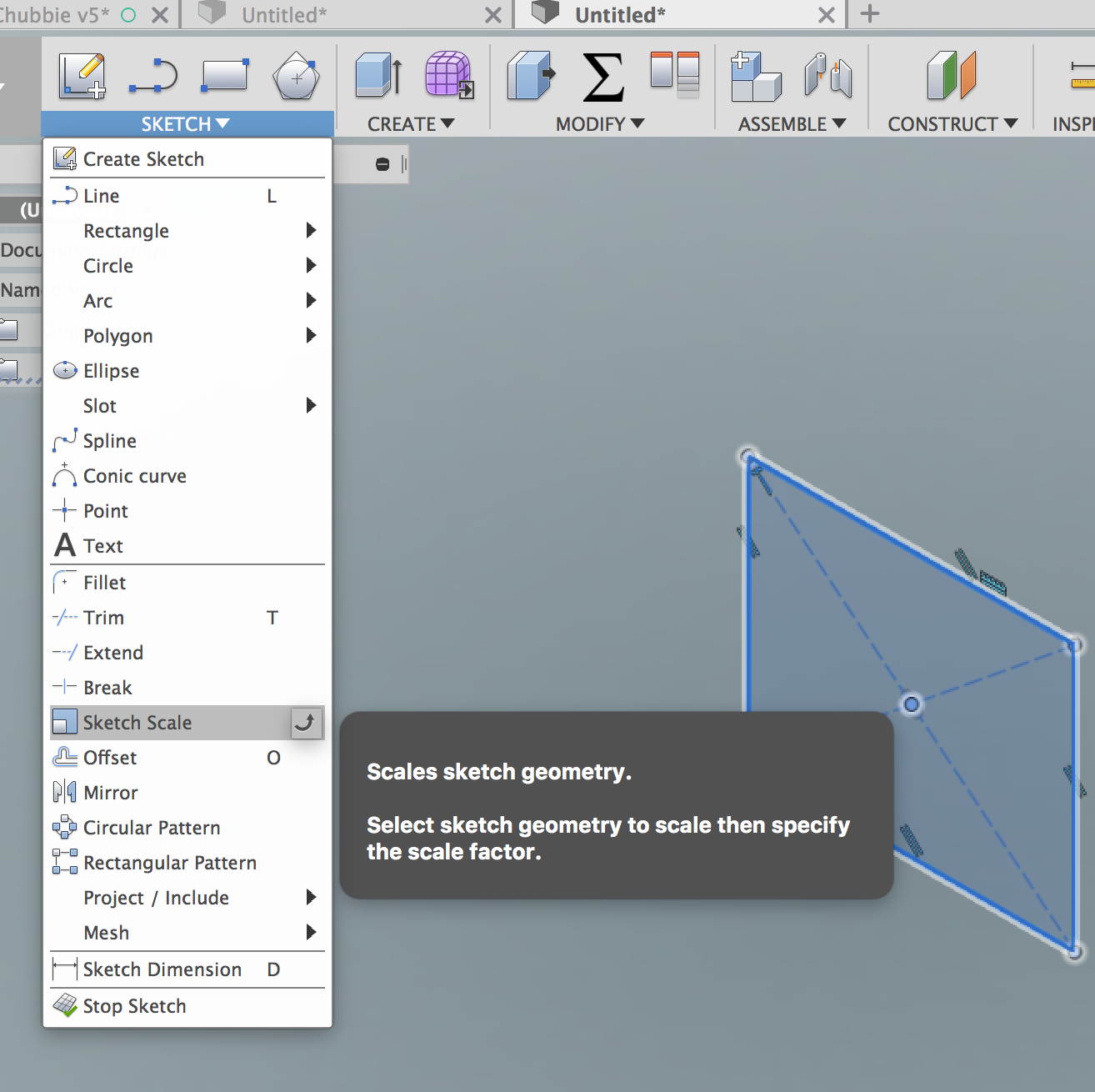
Task: Pin Sketch Scale to toolbar arrow
Action: [305, 723]
